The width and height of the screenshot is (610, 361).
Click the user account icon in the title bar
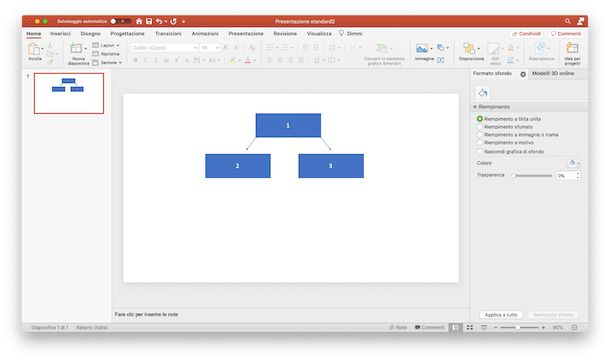tap(580, 21)
